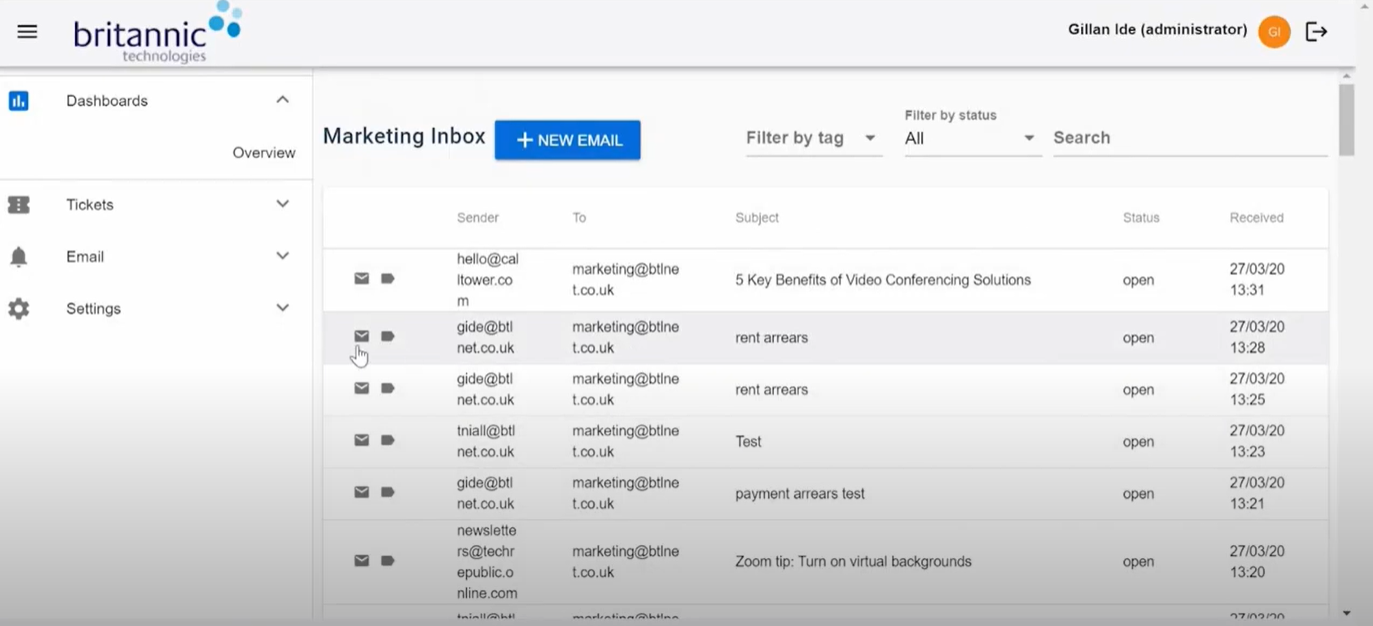
Task: Expand the Settings menu item
Action: pos(282,308)
